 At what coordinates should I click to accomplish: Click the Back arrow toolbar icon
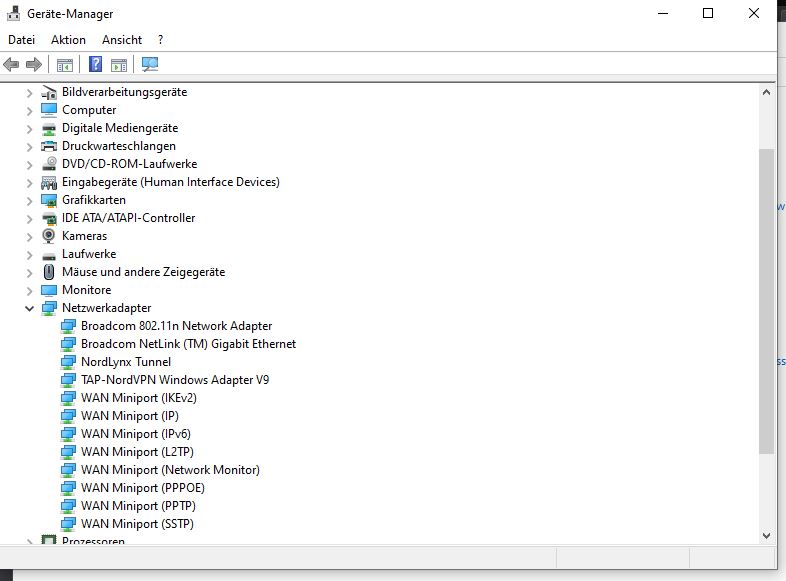[x=11, y=65]
